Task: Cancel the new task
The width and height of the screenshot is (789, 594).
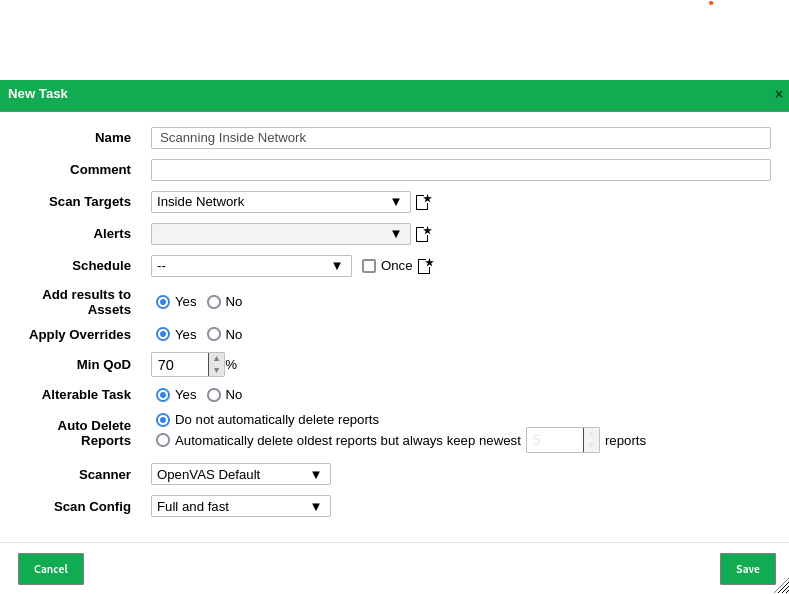Action: pos(51,569)
